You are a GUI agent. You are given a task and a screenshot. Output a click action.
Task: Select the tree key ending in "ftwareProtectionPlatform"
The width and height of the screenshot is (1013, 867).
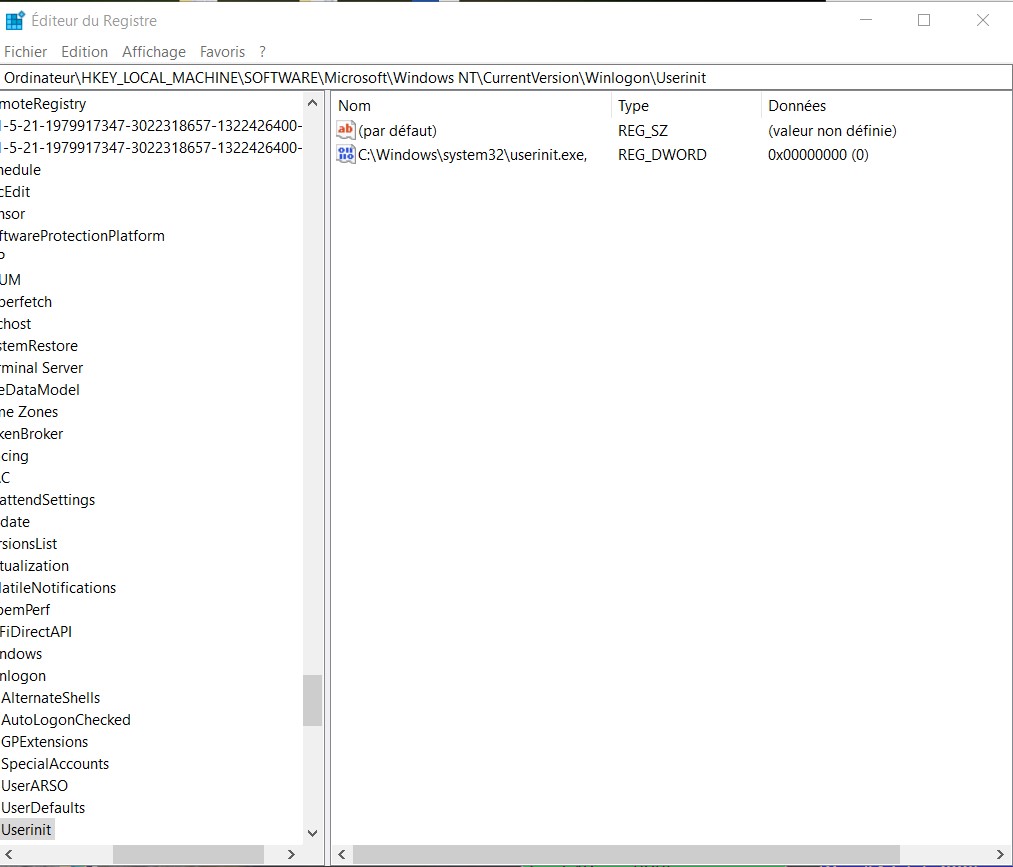coord(83,236)
